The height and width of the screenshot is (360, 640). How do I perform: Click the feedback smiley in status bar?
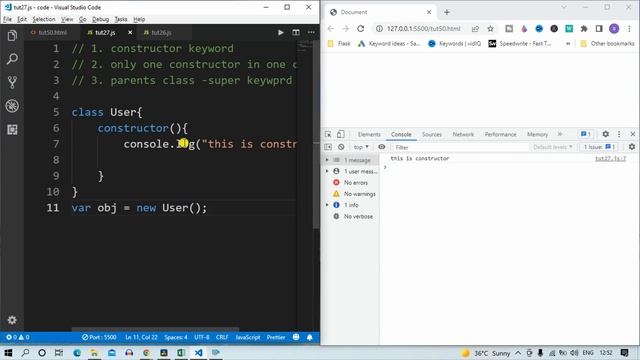coord(296,337)
